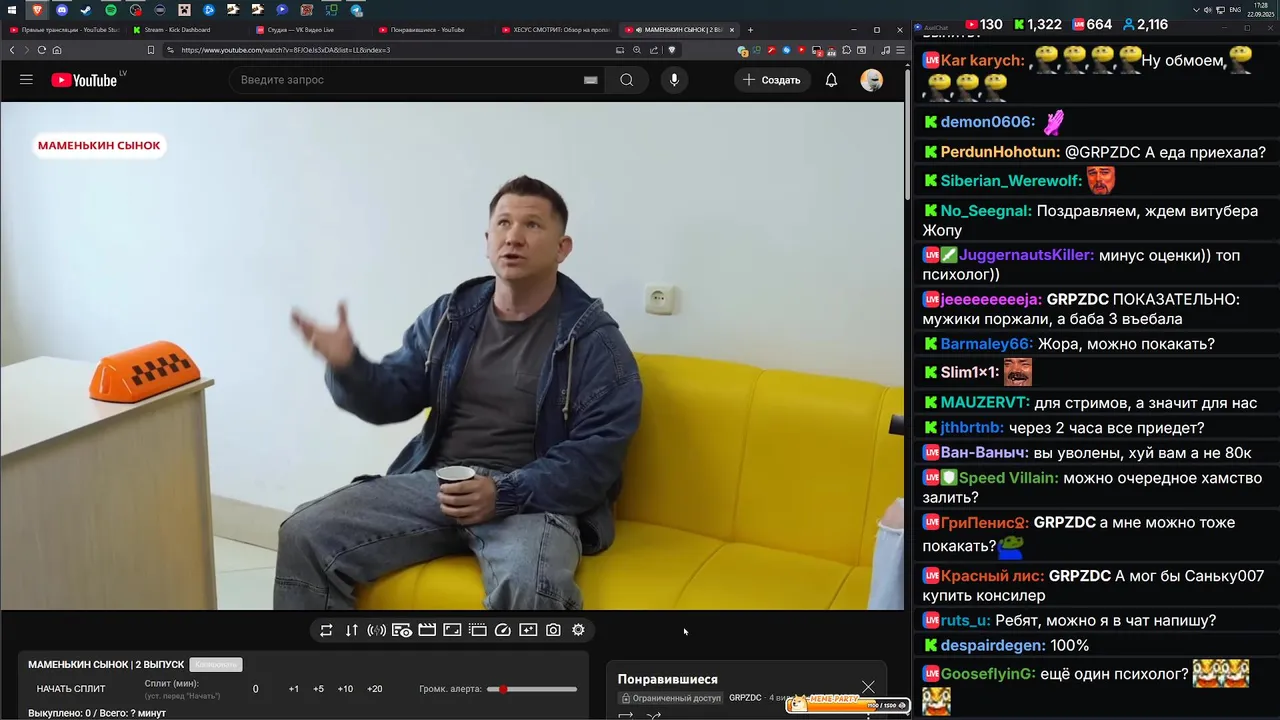Open YouTube notifications bell
The image size is (1280, 720).
click(x=831, y=80)
